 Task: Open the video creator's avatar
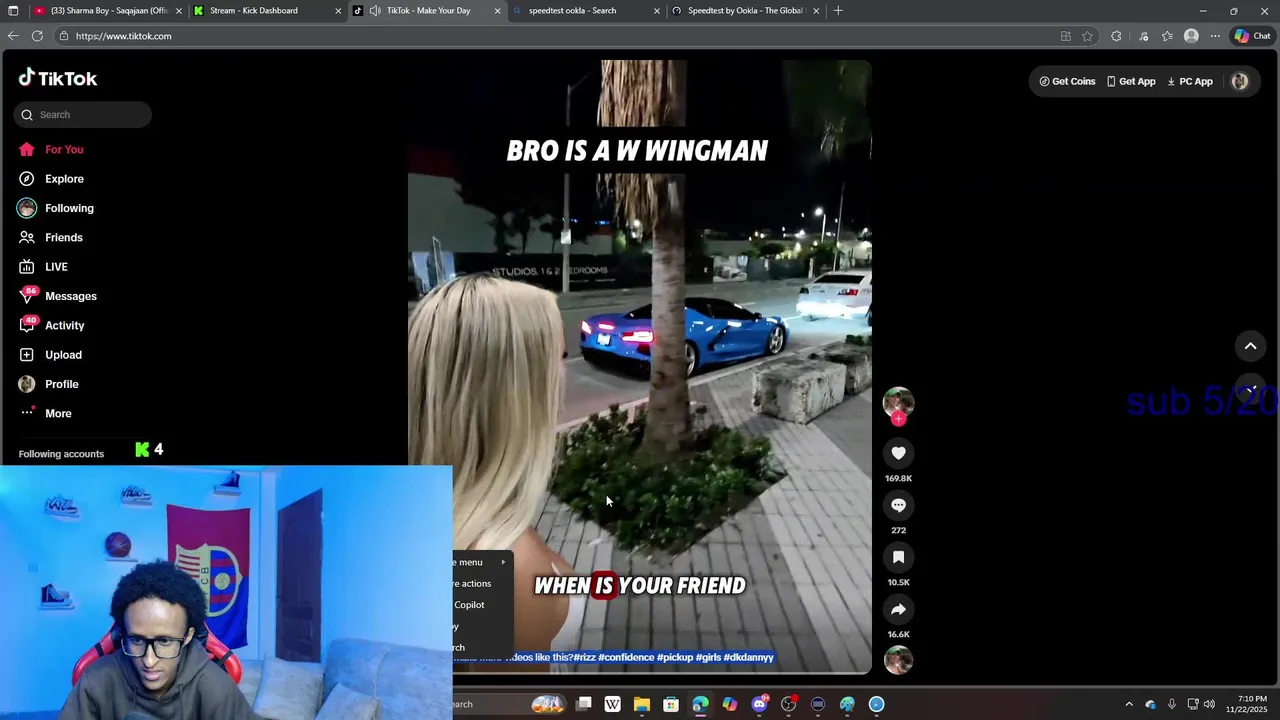(x=898, y=401)
